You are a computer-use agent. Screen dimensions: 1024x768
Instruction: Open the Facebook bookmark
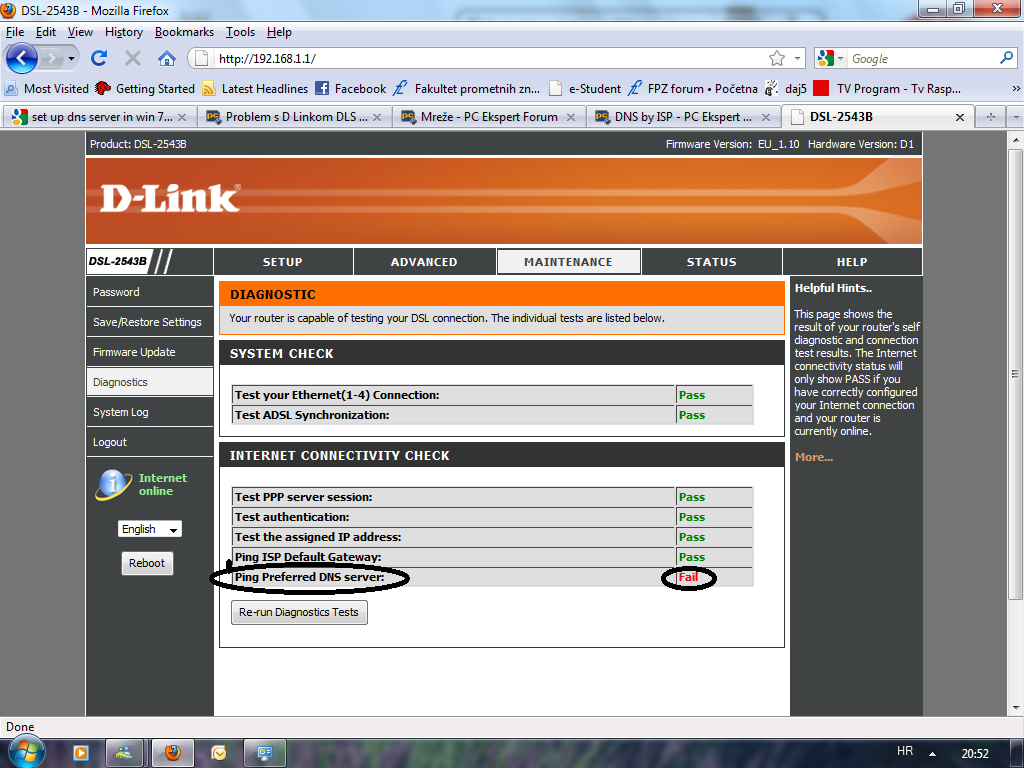click(350, 88)
